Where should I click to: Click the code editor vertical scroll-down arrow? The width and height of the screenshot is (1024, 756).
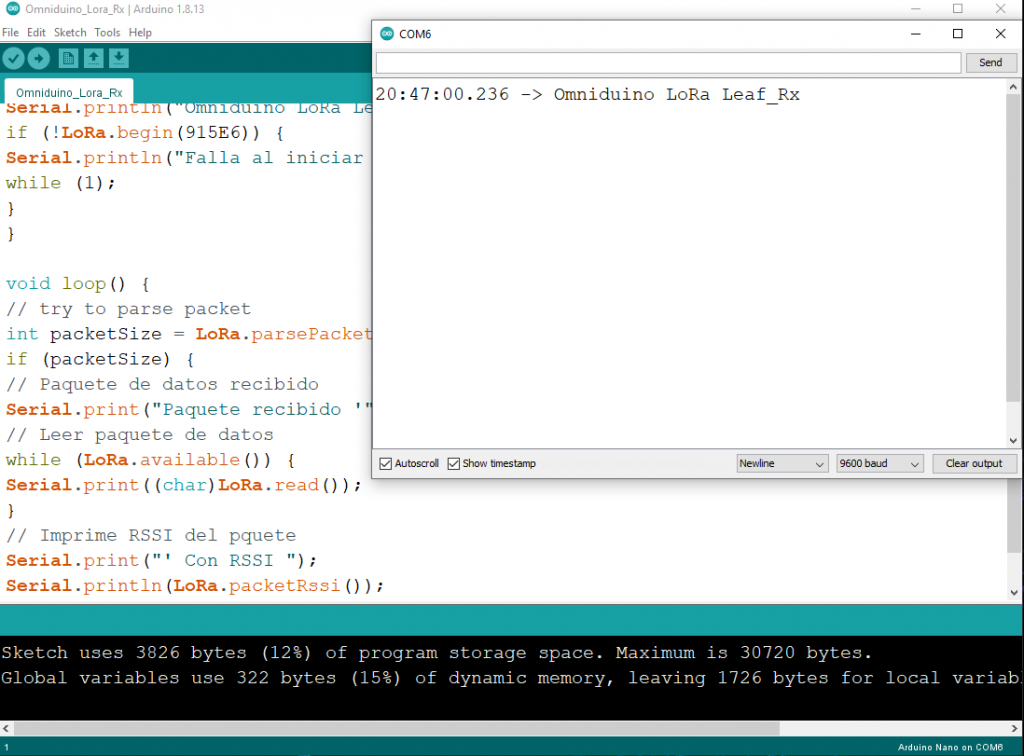tap(1014, 593)
